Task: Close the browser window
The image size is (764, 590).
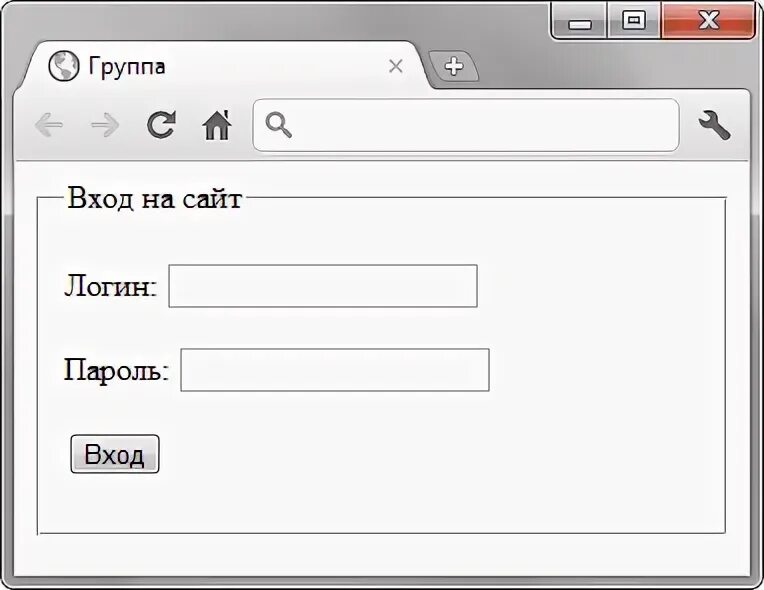Action: (x=708, y=21)
